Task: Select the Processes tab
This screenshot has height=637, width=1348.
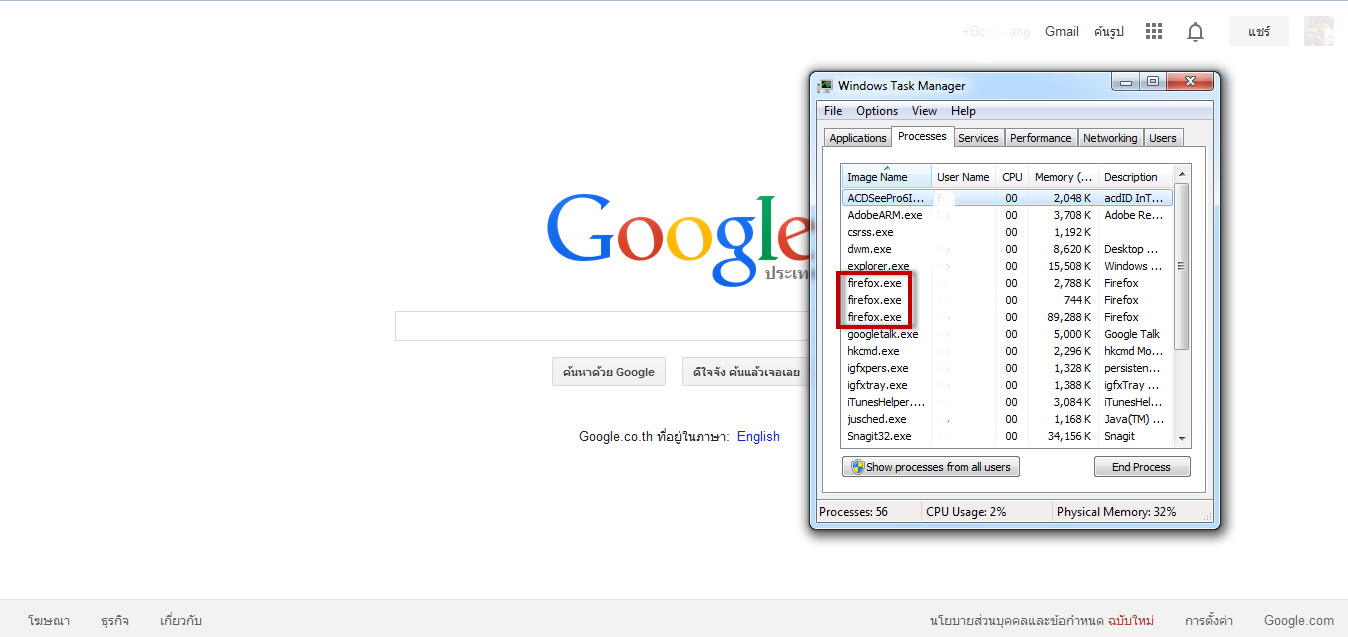Action: click(x=922, y=136)
